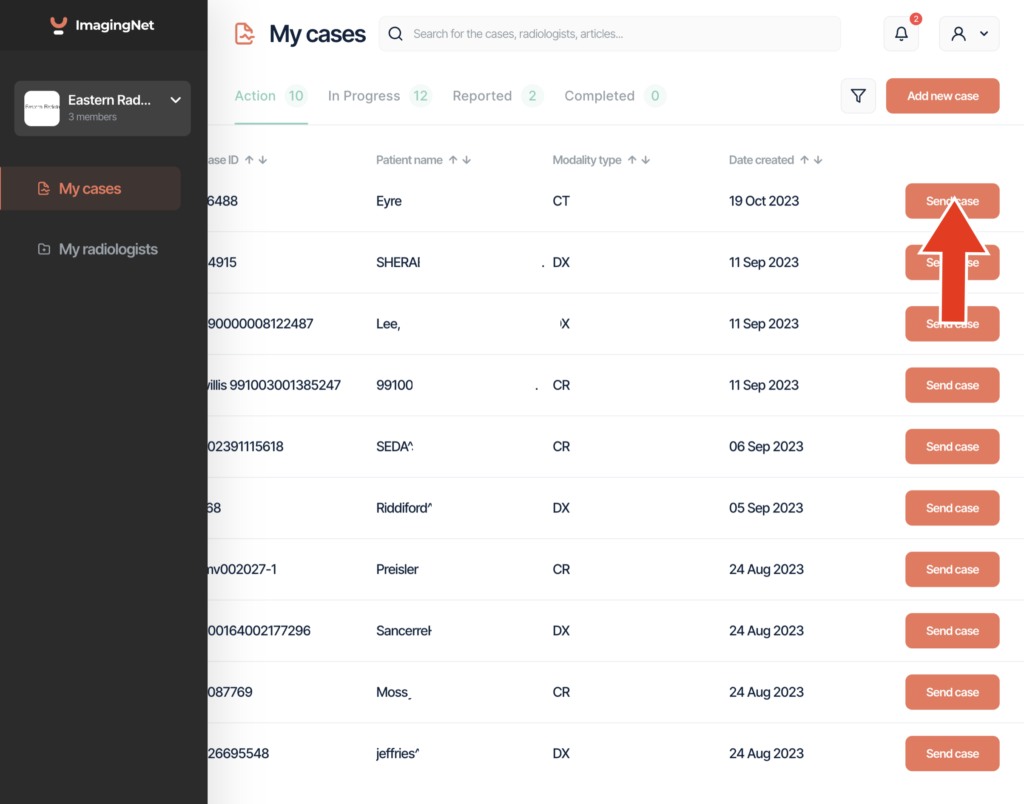This screenshot has height=804, width=1024.
Task: Sort Patient name column ascending arrow
Action: click(453, 160)
